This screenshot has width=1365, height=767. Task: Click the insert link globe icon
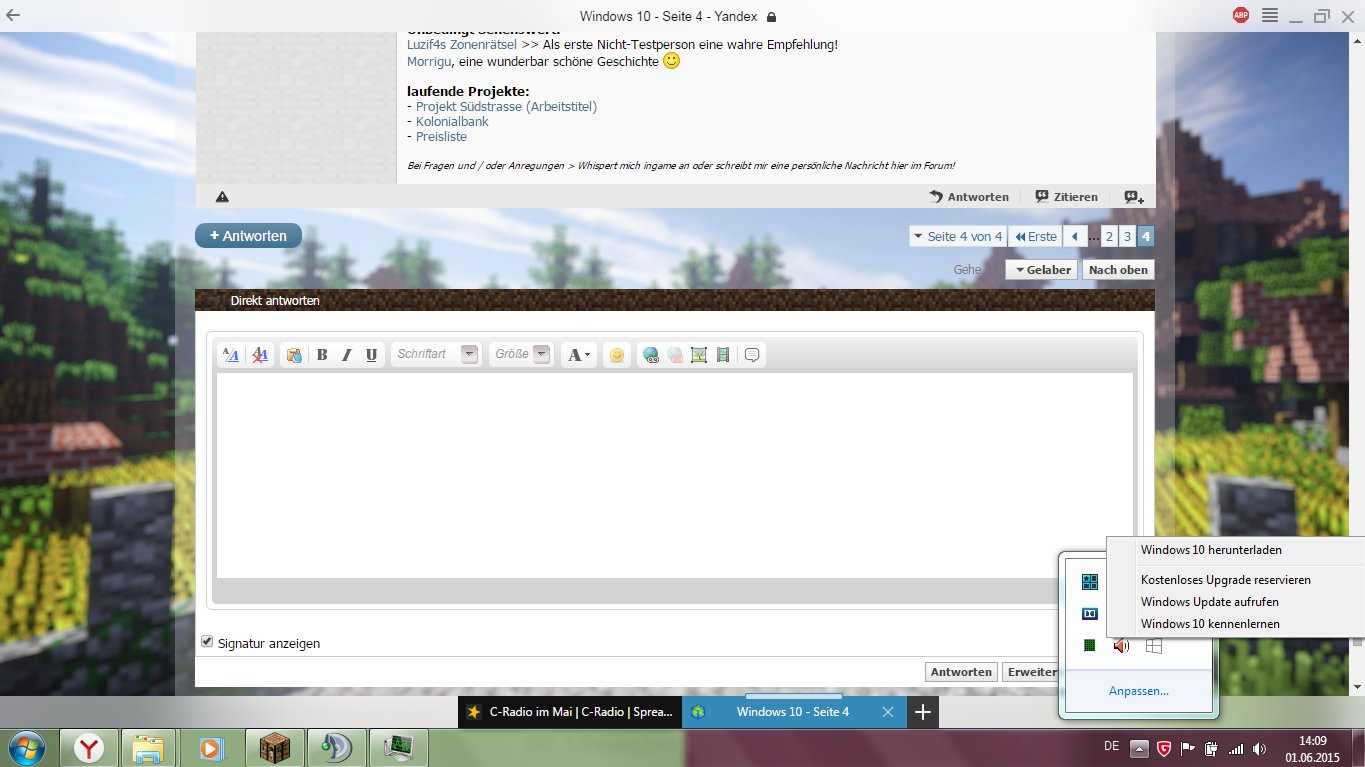651,355
